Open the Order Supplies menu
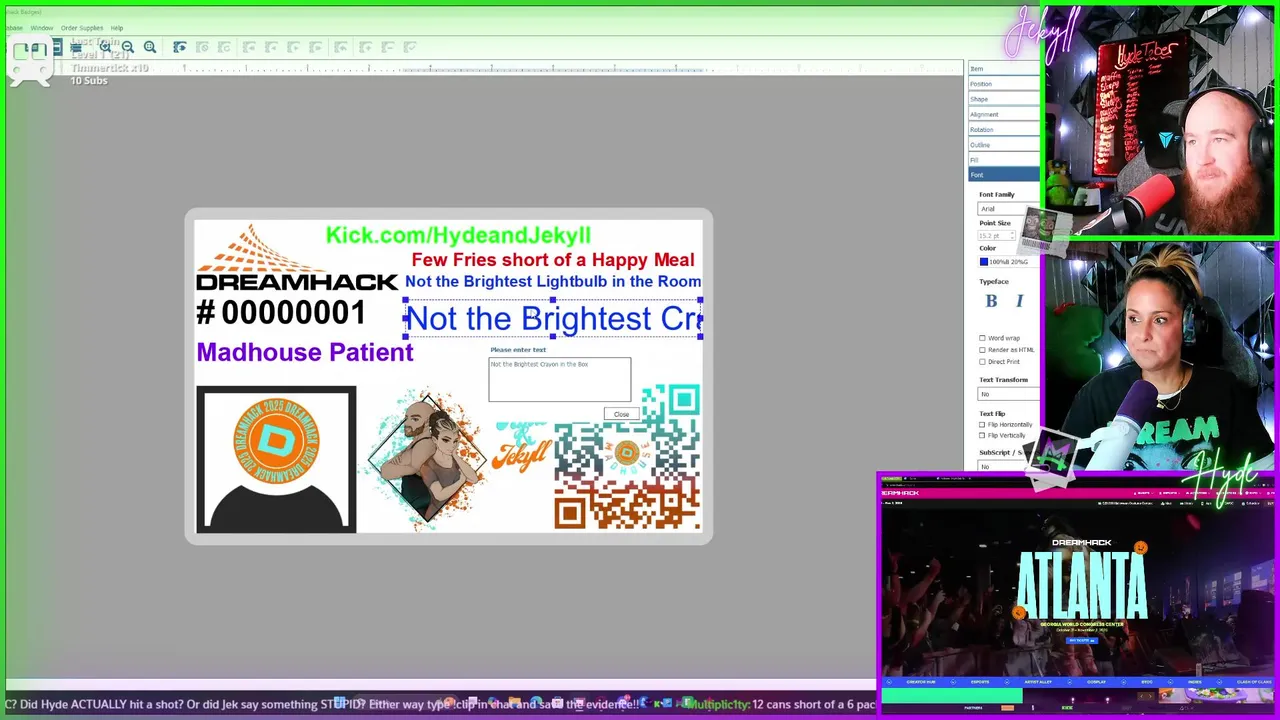 coord(82,28)
